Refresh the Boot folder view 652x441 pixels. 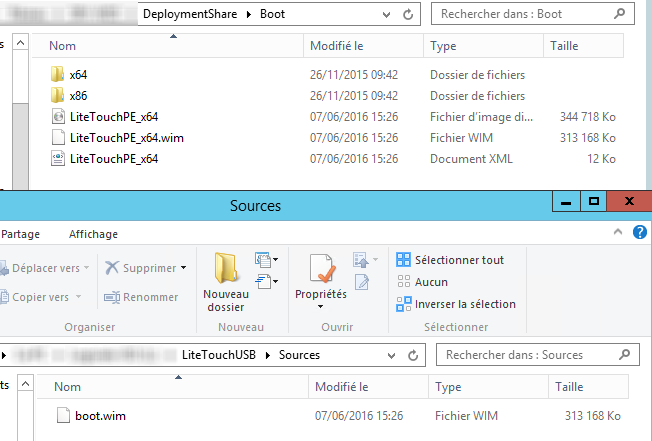(x=407, y=15)
